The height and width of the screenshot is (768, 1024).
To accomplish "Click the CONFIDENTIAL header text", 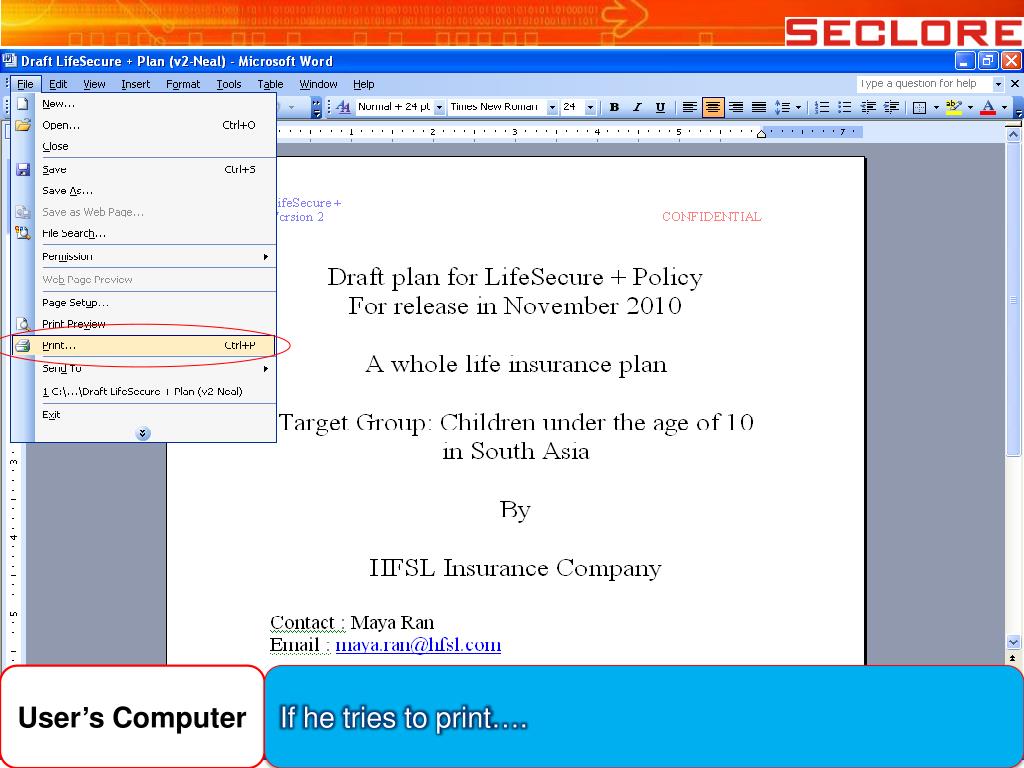I will (712, 217).
